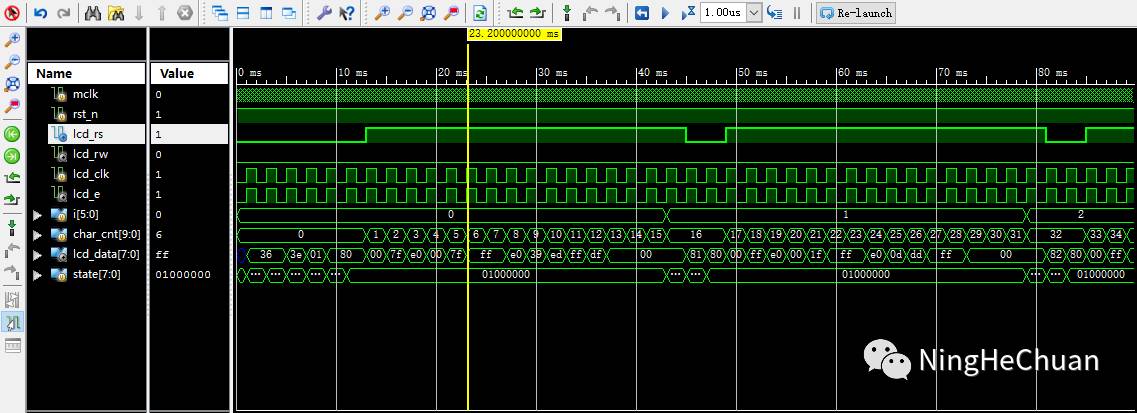Open the Find binoculars tool
The width and height of the screenshot is (1137, 413).
pyautogui.click(x=91, y=13)
